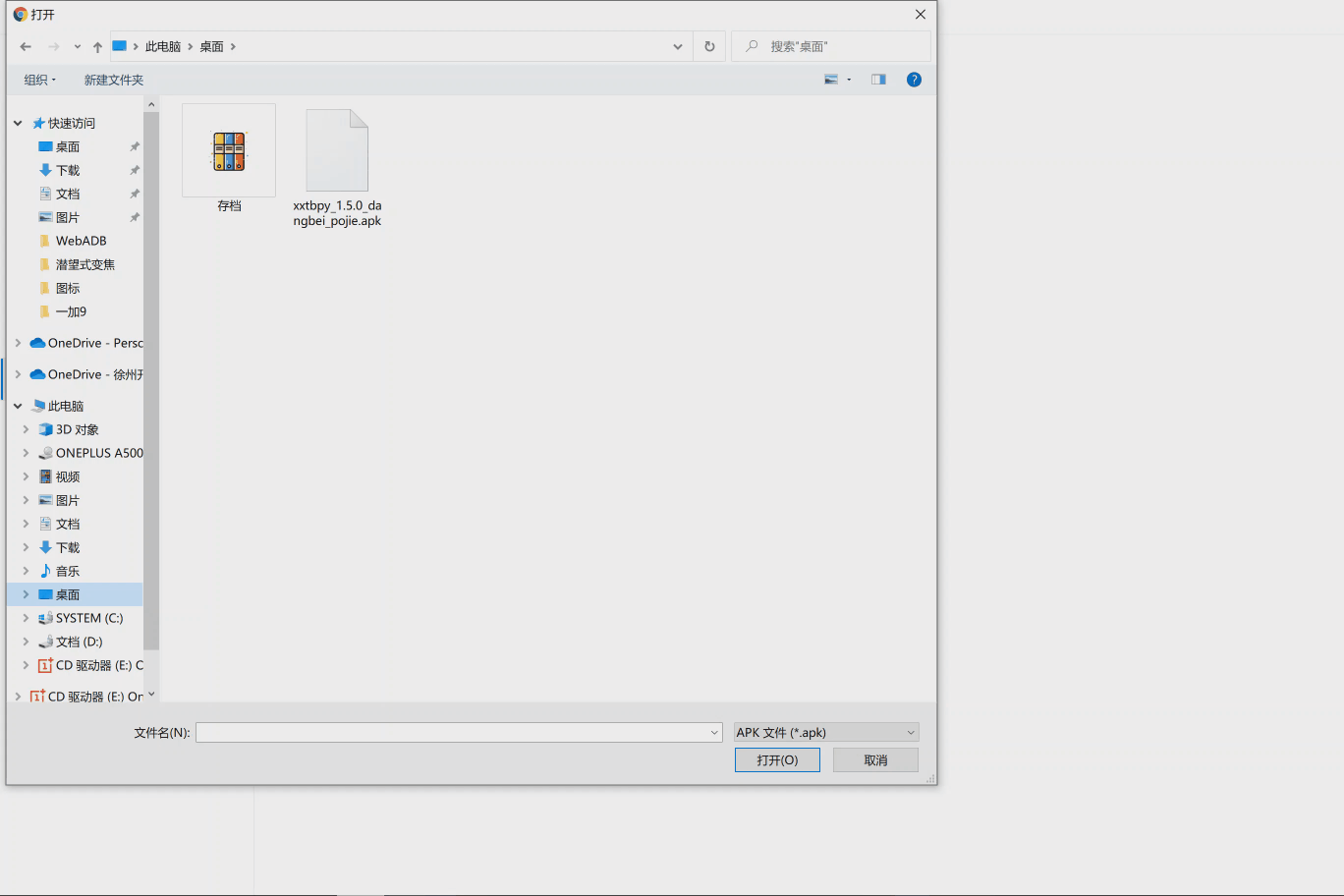The image size is (1344, 896).
Task: Refresh the 桌面 folder view
Action: [x=709, y=46]
